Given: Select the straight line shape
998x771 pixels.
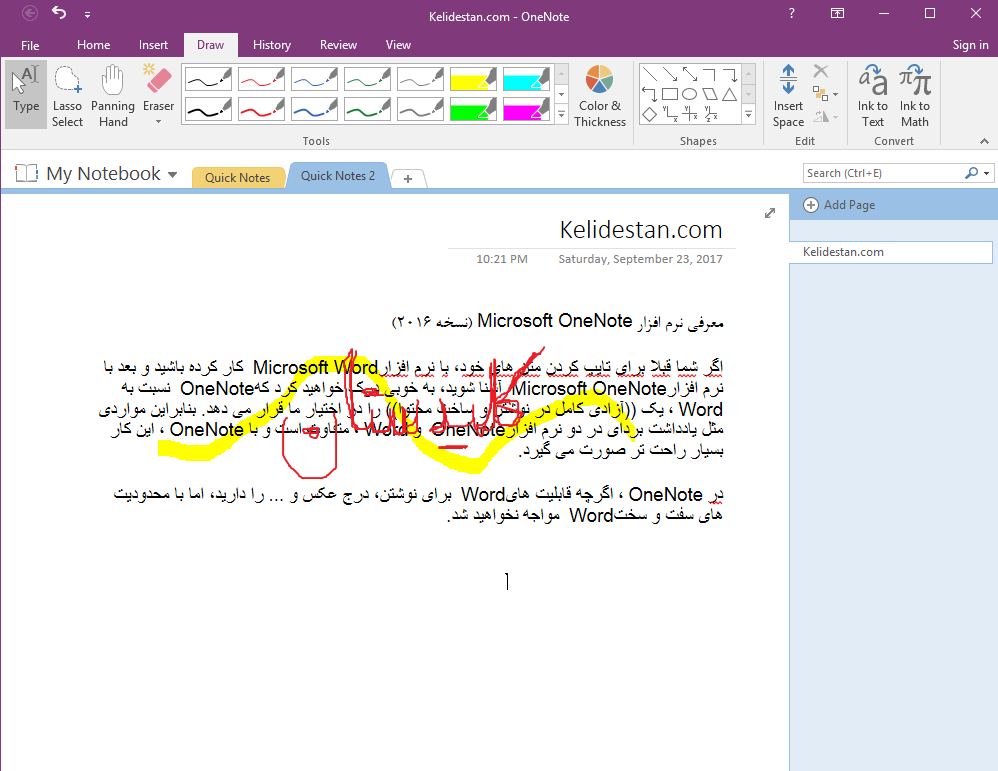Looking at the screenshot, I should pos(649,74).
